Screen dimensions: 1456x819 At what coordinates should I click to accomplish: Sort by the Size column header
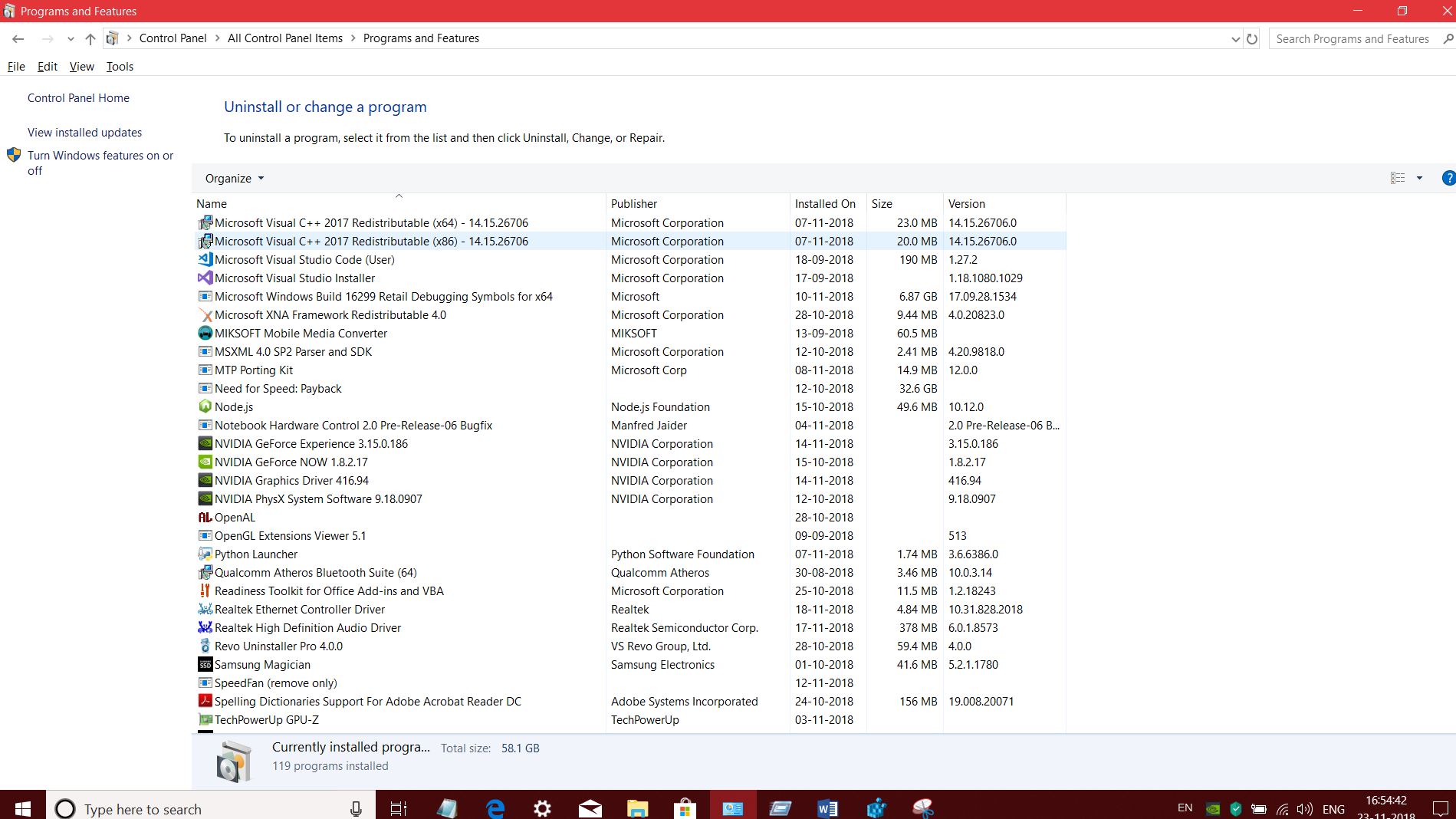click(905, 203)
